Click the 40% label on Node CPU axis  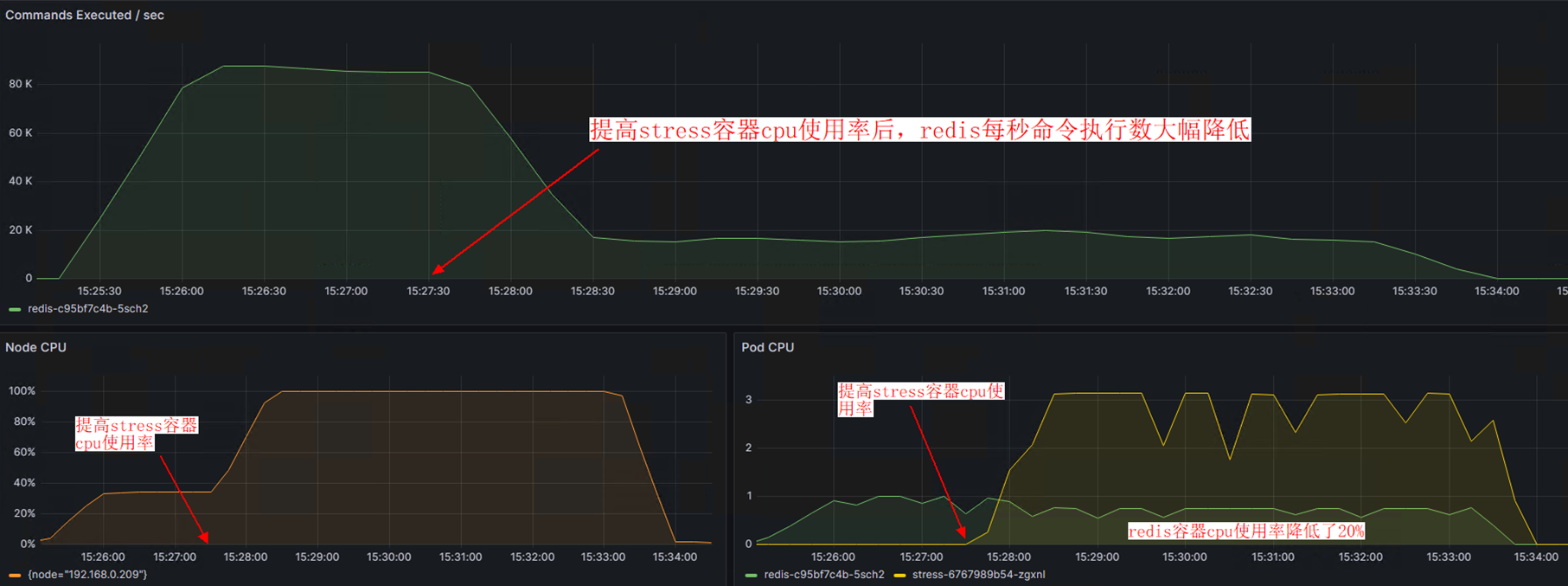[24, 483]
